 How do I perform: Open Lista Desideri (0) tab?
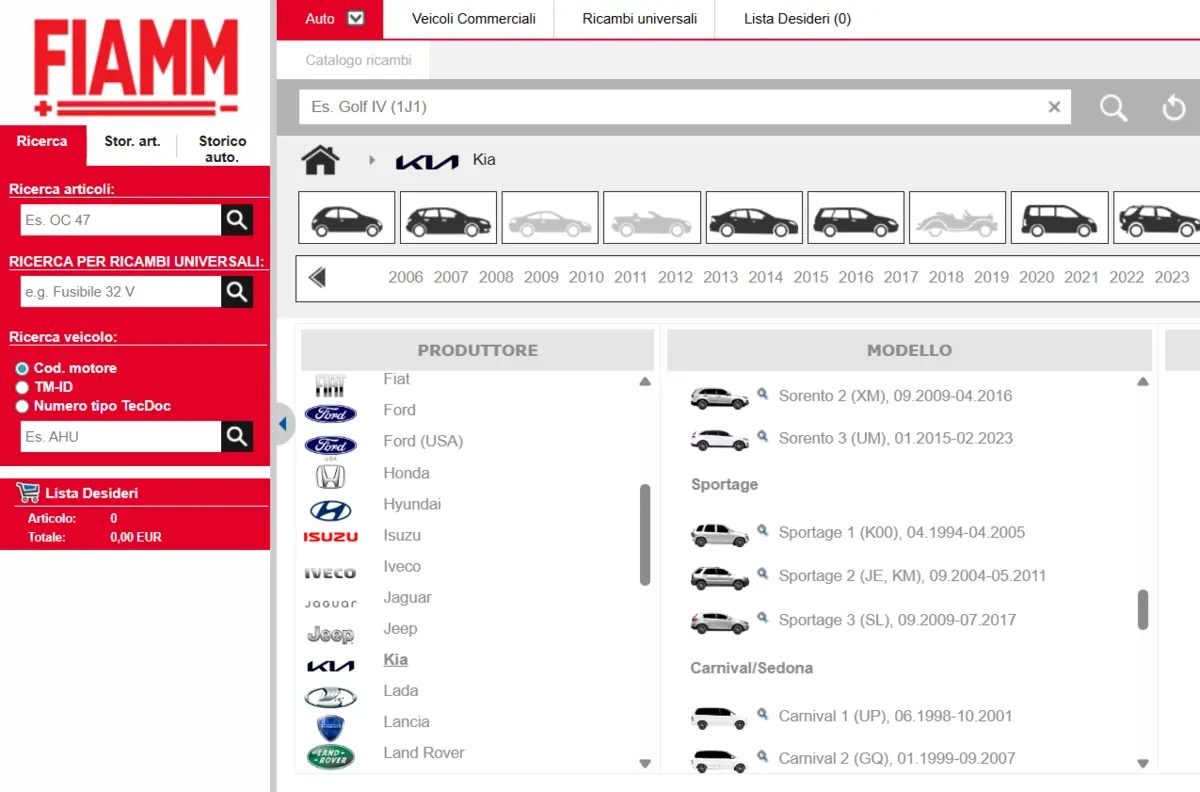click(798, 18)
